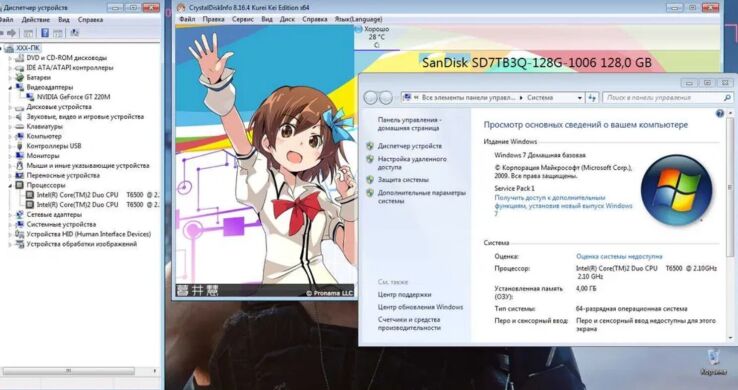
Task: Open the Язык(Language) menu in CrystalDiskInfo
Action: [x=358, y=19]
